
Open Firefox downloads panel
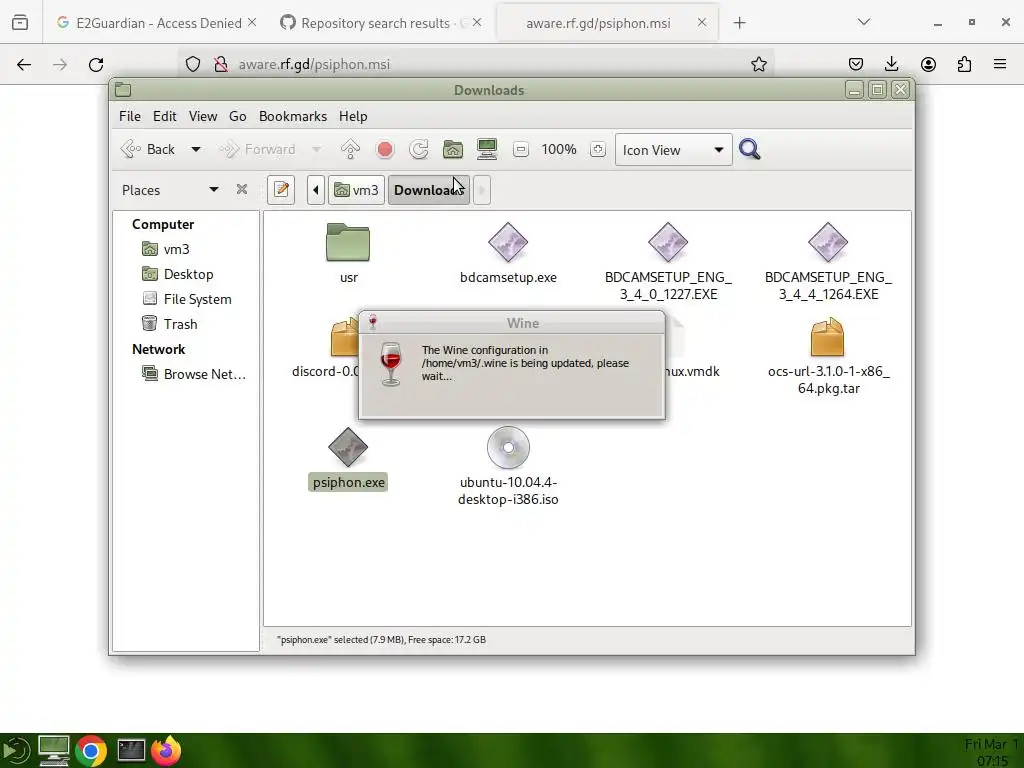tap(891, 64)
